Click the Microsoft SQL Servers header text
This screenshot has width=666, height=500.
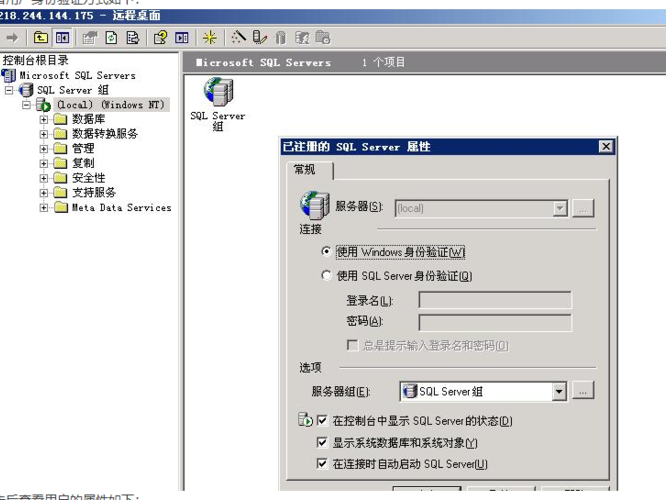pyautogui.click(x=263, y=63)
